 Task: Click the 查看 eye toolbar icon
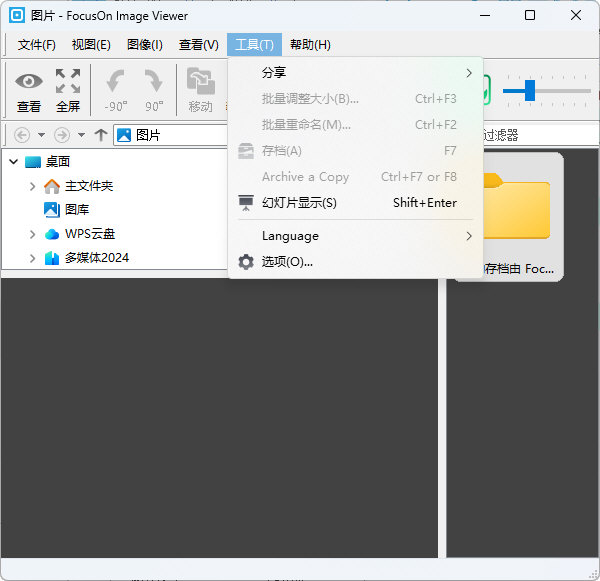tap(29, 81)
